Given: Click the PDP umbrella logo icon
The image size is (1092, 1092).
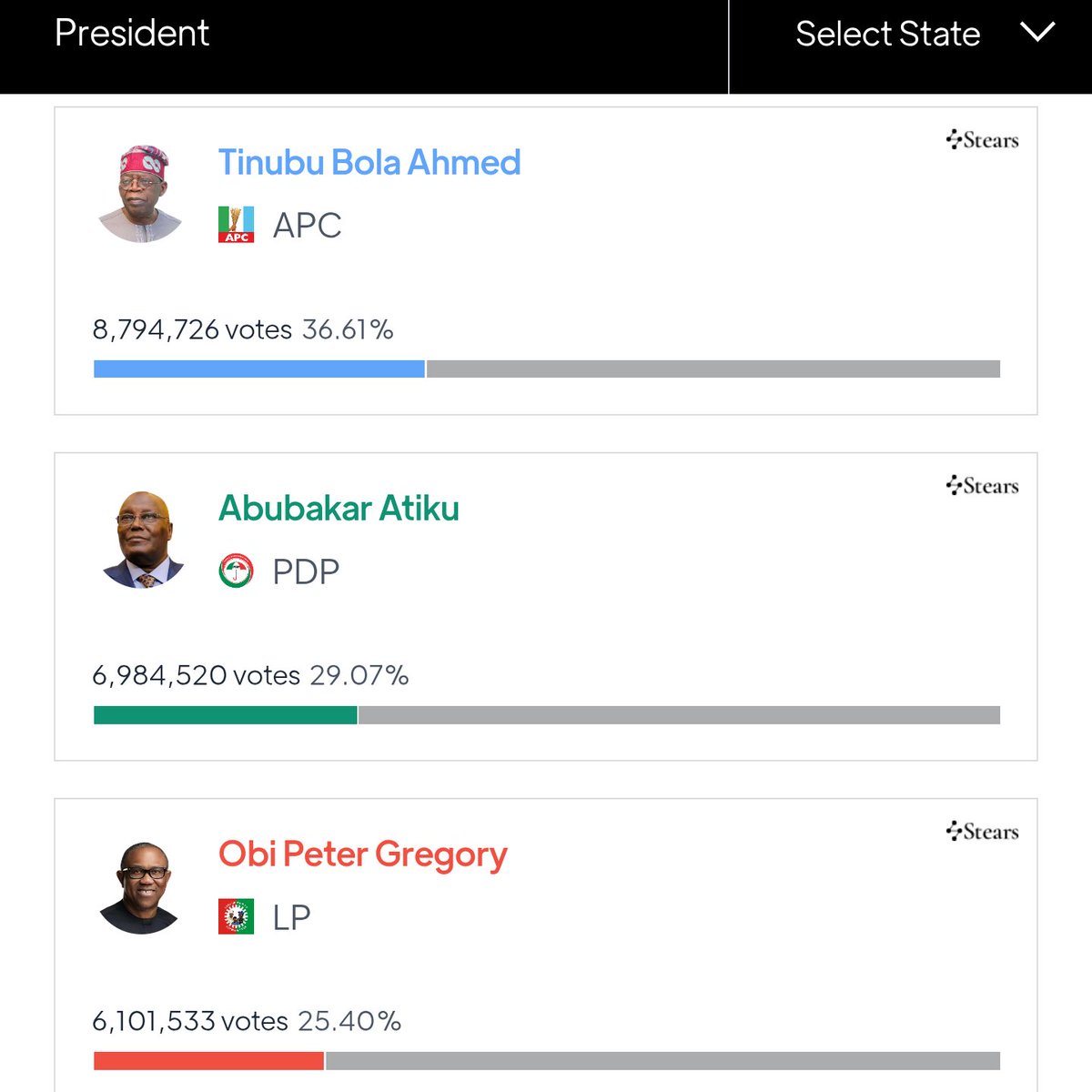Looking at the screenshot, I should coord(236,571).
